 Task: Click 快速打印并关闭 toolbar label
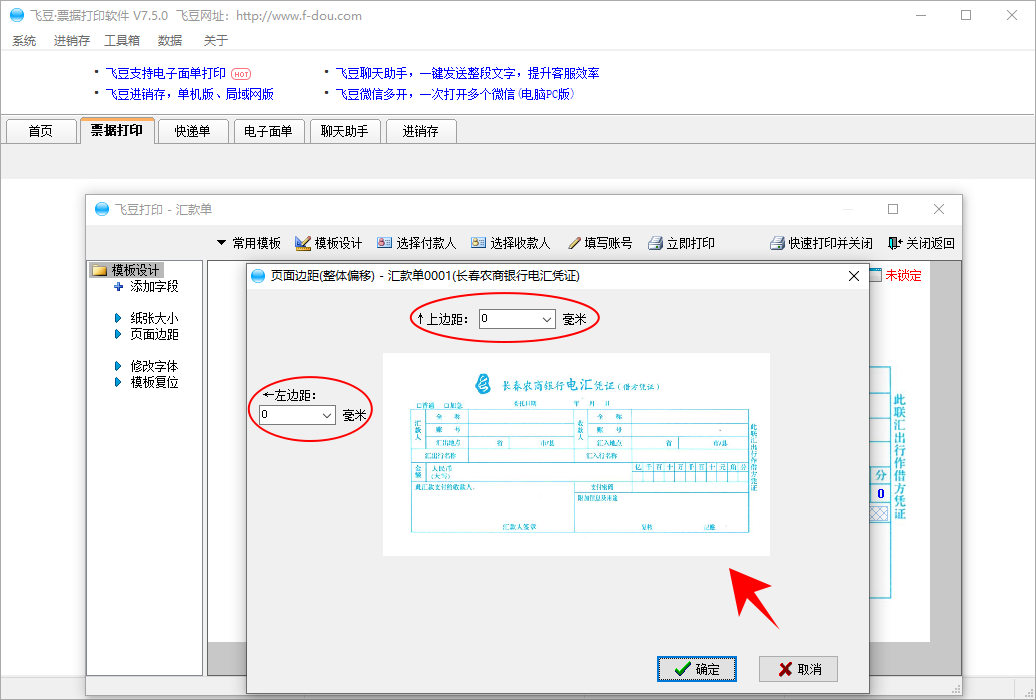click(831, 243)
